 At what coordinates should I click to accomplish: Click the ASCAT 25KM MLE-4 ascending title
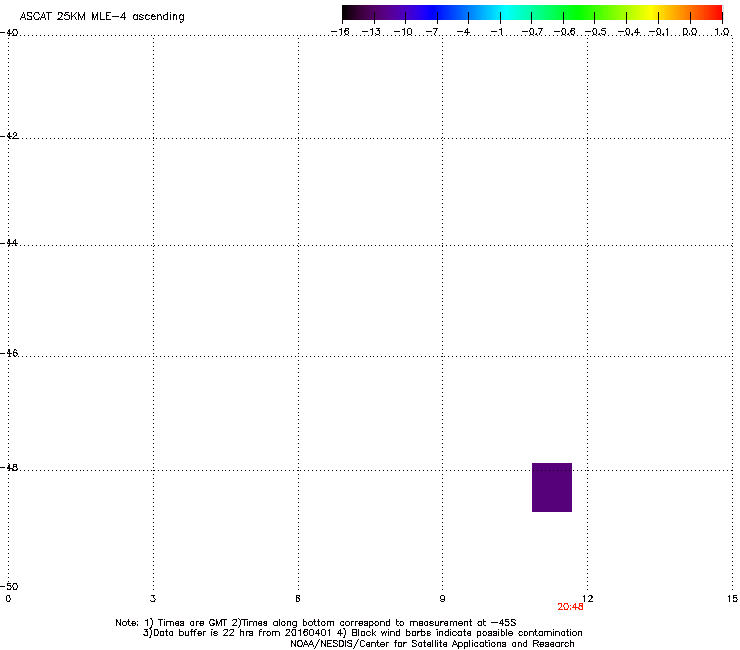click(x=102, y=17)
